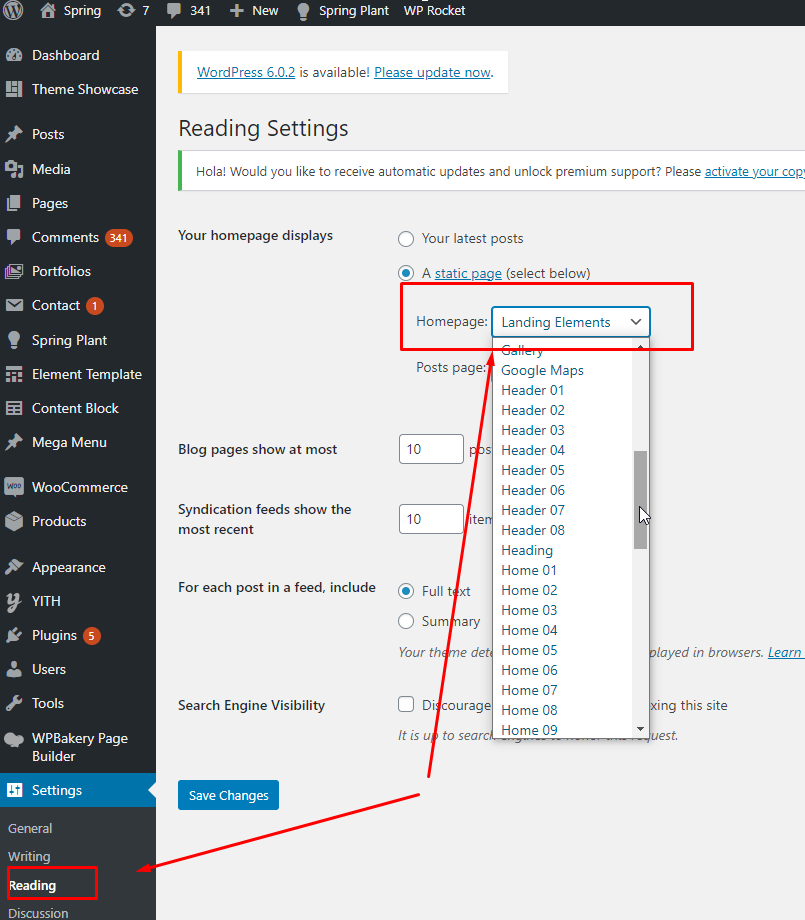Screen dimensions: 805x920
Task: Choose Google Maps in the dropdown list
Action: 542,370
